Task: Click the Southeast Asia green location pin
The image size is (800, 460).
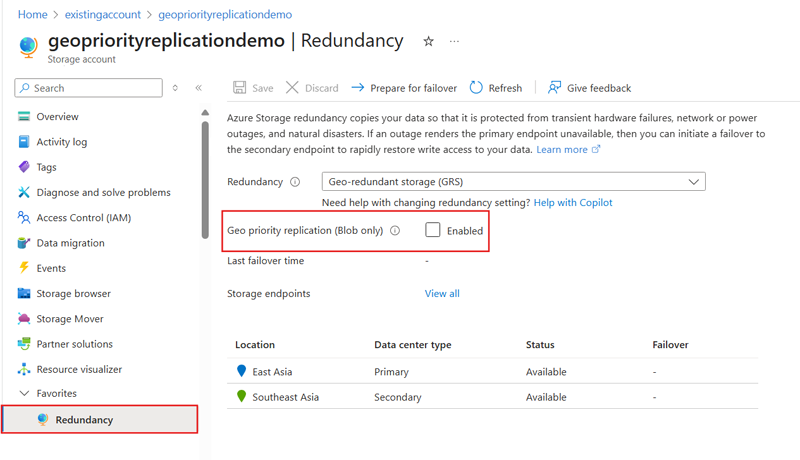Action: click(242, 396)
